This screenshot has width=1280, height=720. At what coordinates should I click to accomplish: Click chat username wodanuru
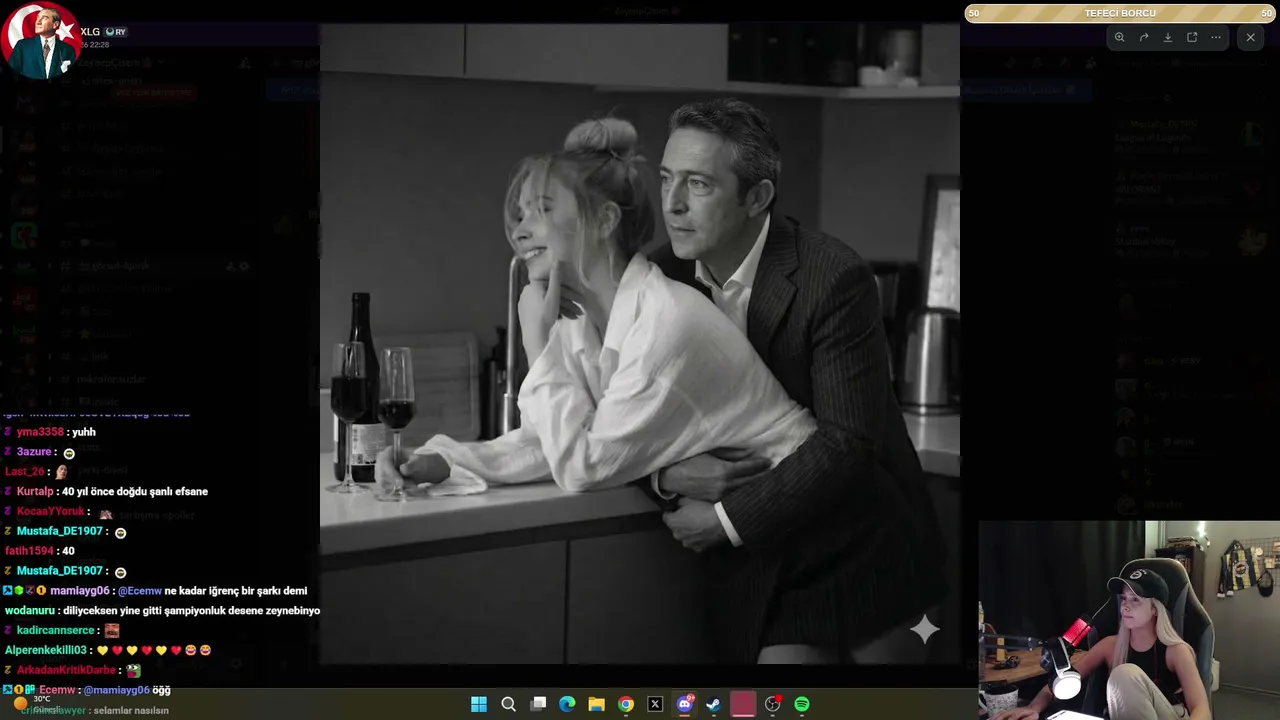[30, 611]
